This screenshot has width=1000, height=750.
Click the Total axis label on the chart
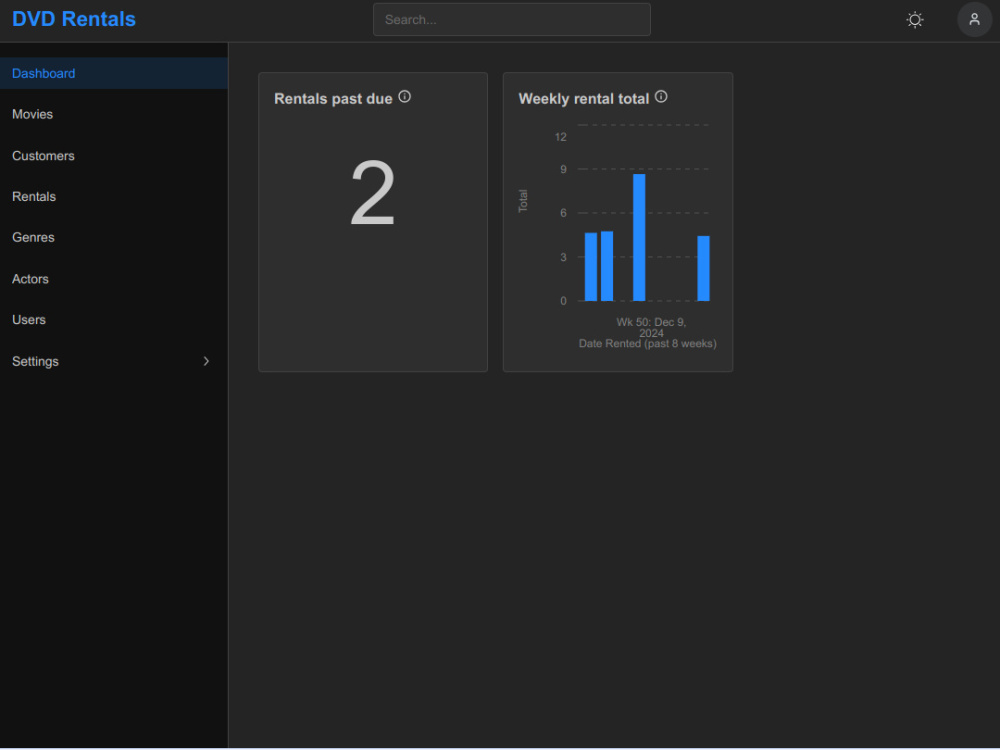[x=523, y=201]
